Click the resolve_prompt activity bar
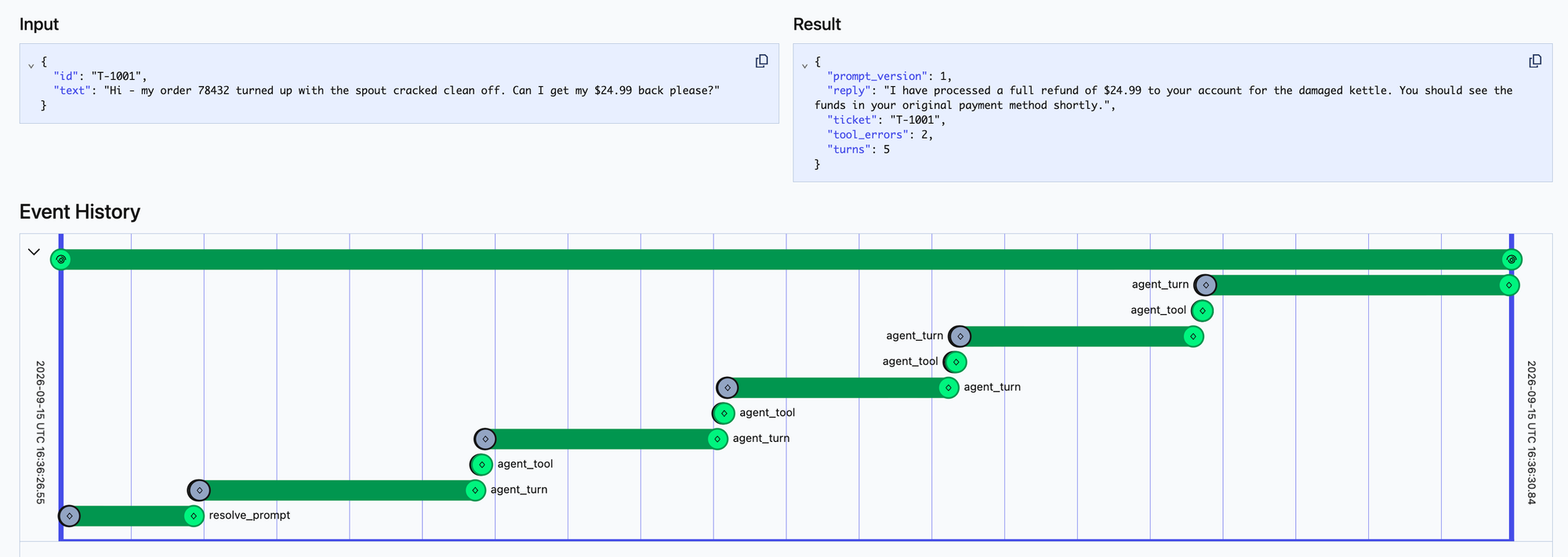Image resolution: width=1568 pixels, height=557 pixels. (132, 515)
